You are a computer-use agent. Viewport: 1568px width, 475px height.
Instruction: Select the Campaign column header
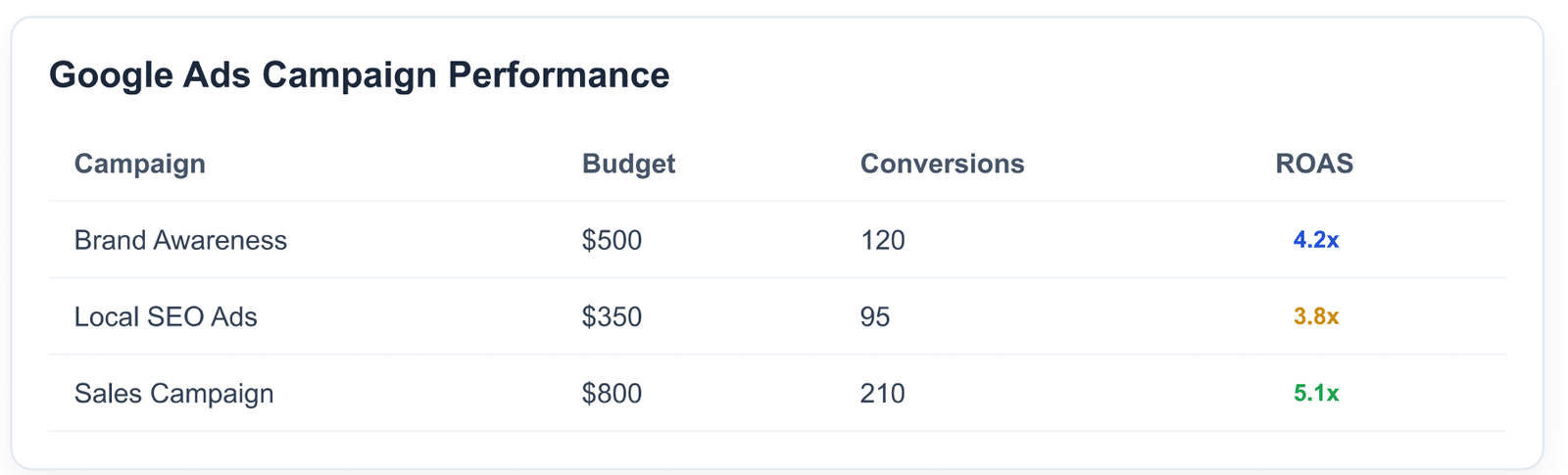point(140,164)
